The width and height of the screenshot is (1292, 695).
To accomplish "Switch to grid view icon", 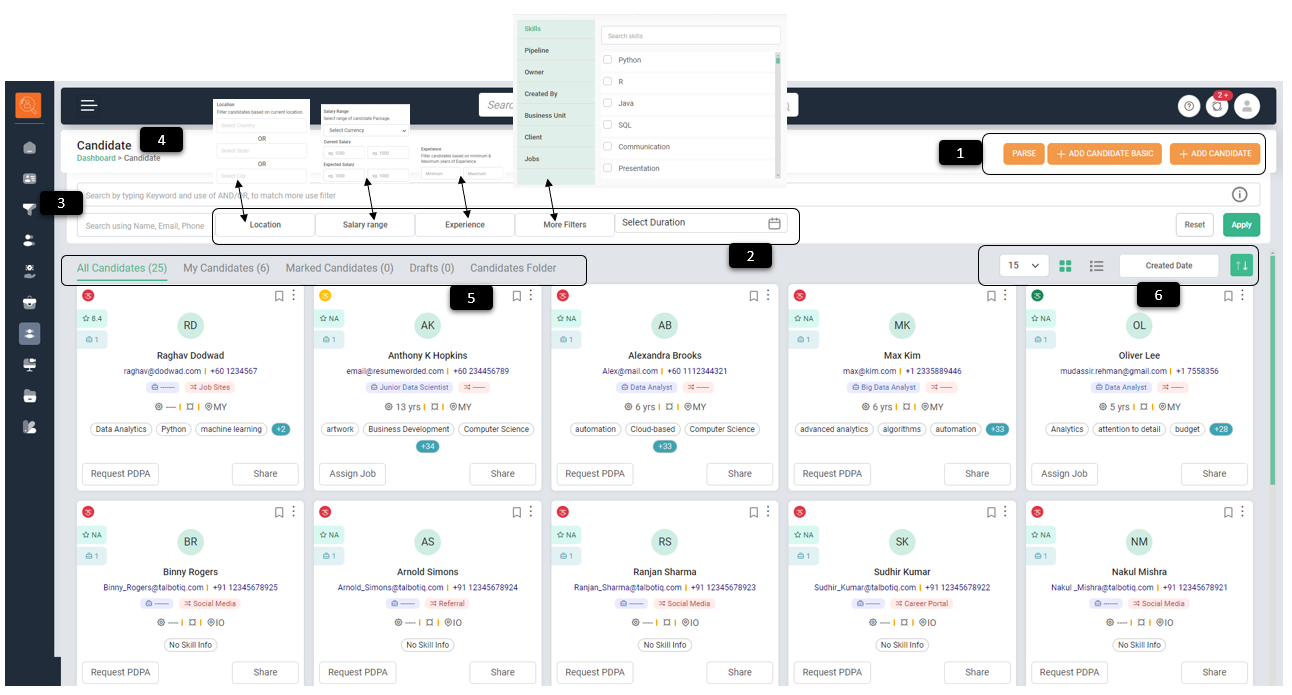I will point(1066,266).
